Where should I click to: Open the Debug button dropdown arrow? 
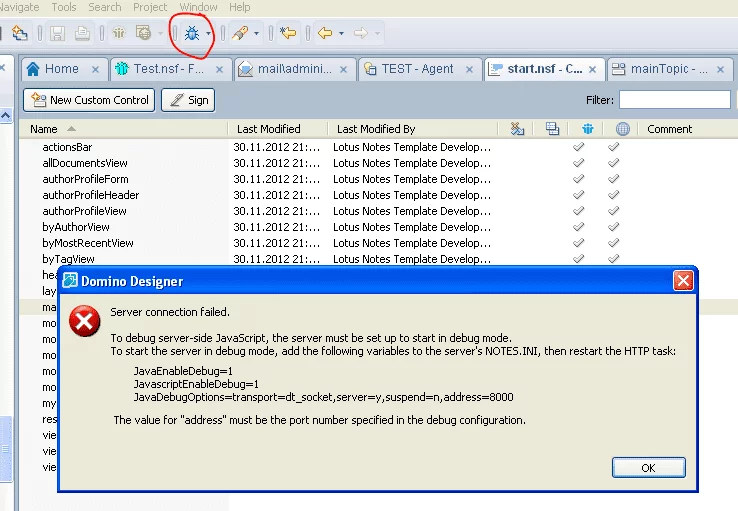click(x=209, y=34)
